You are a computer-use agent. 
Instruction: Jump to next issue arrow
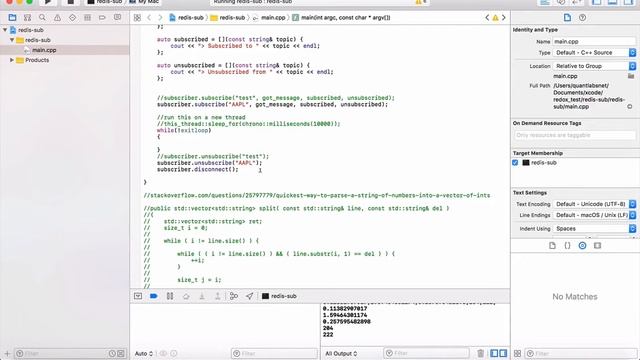click(504, 18)
